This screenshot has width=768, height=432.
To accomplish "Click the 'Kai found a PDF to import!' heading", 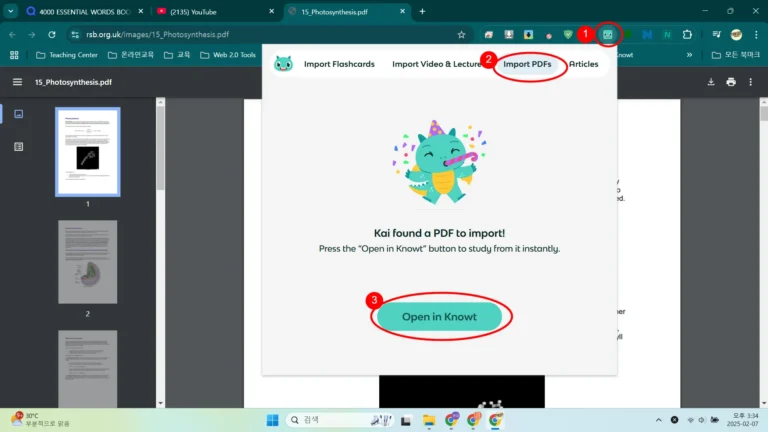I will coord(439,233).
